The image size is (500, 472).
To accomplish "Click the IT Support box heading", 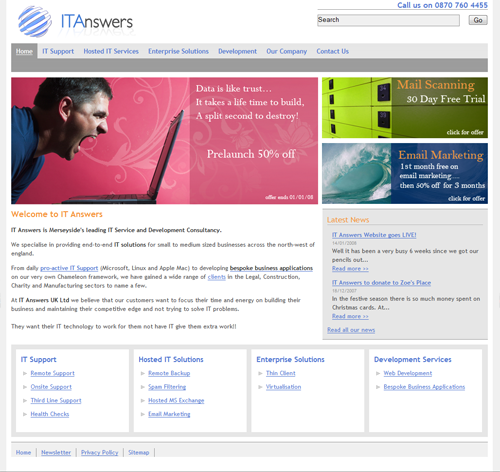I will 39,360.
